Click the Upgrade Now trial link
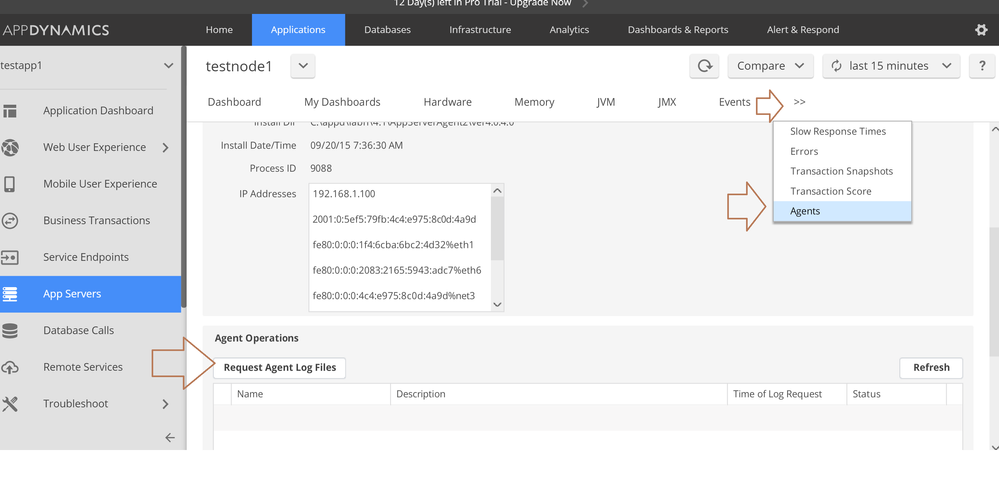The width and height of the screenshot is (999, 478). [541, 3]
